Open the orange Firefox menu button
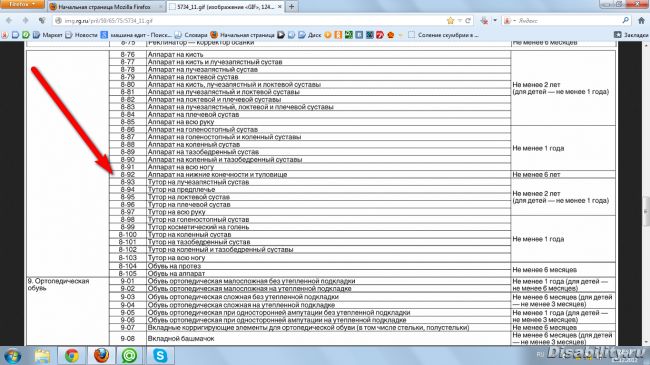650x365 pixels. point(22,5)
